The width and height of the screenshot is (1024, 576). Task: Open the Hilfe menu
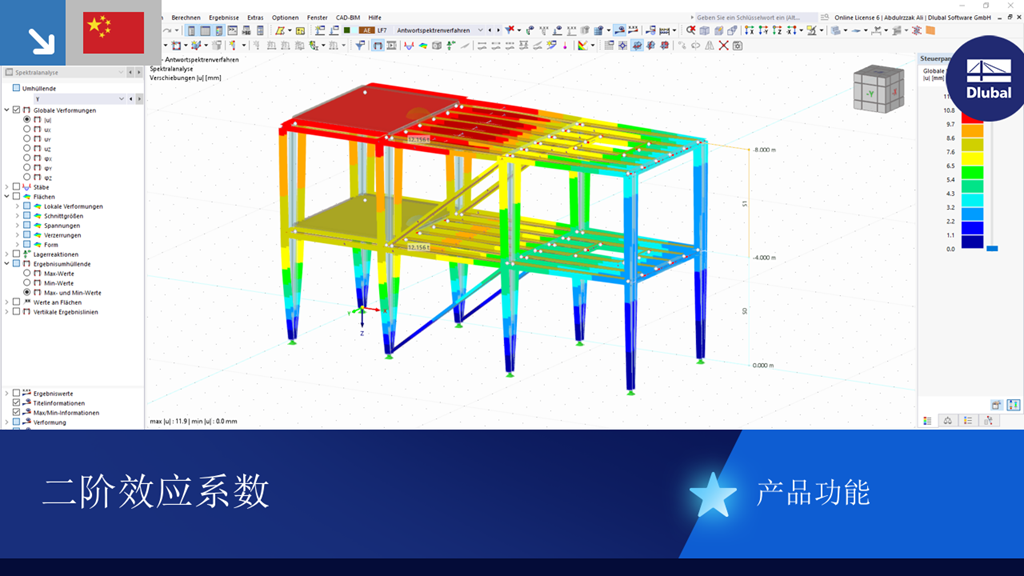pos(375,18)
